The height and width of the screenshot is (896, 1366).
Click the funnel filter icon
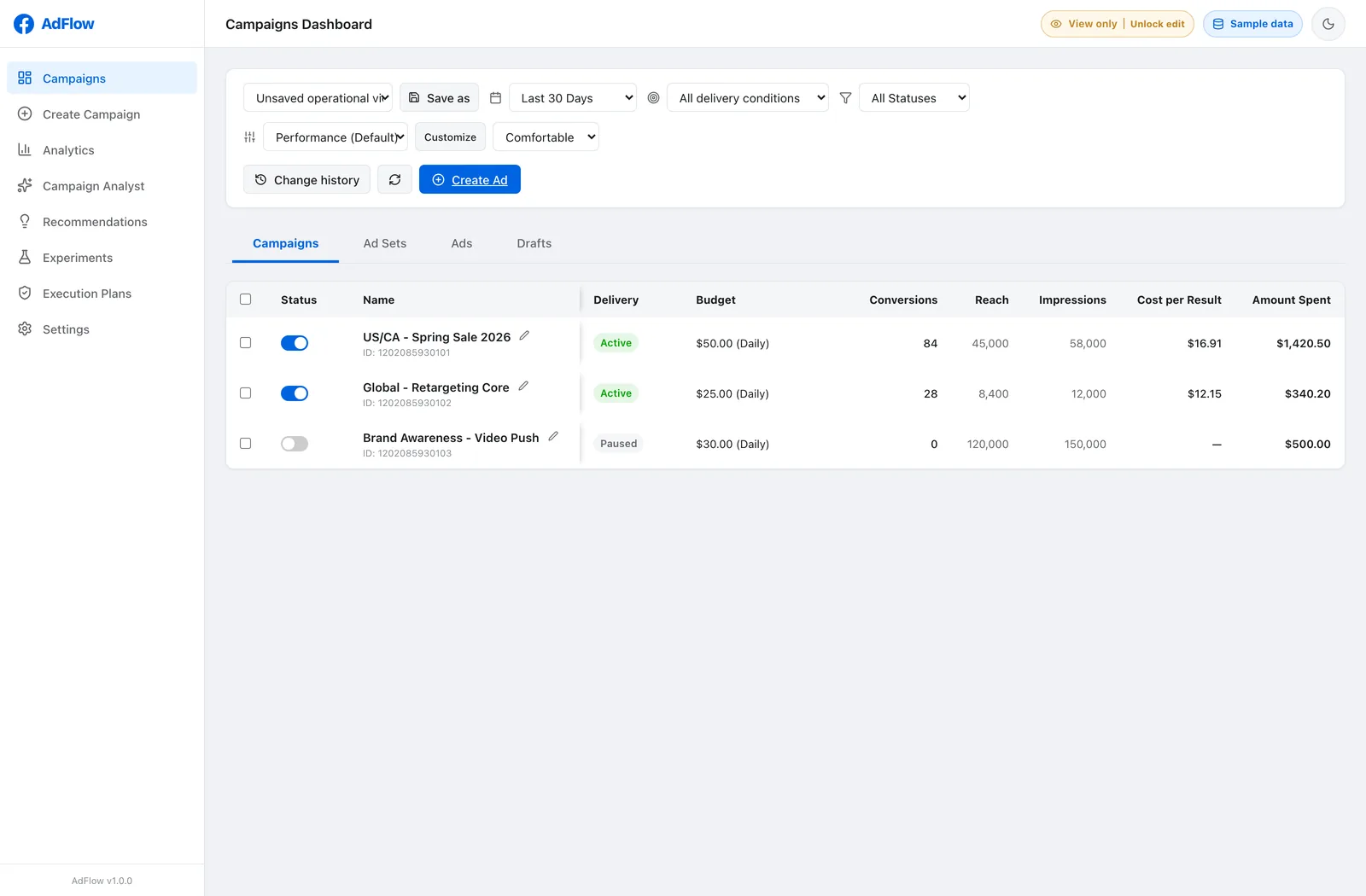click(845, 98)
